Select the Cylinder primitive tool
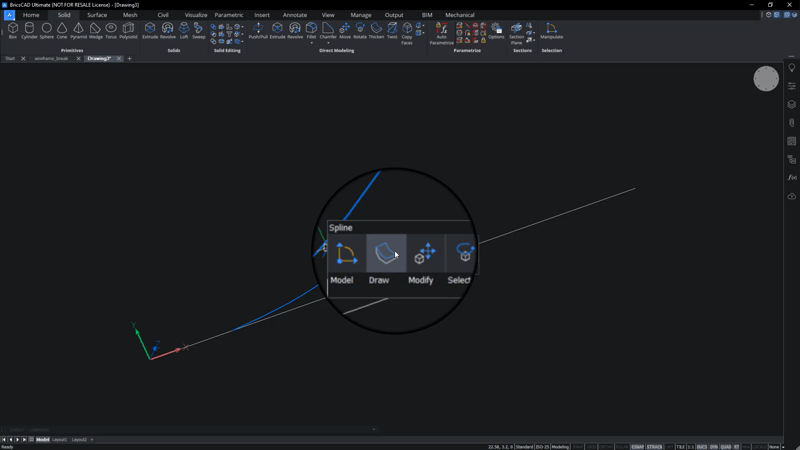 pos(29,30)
